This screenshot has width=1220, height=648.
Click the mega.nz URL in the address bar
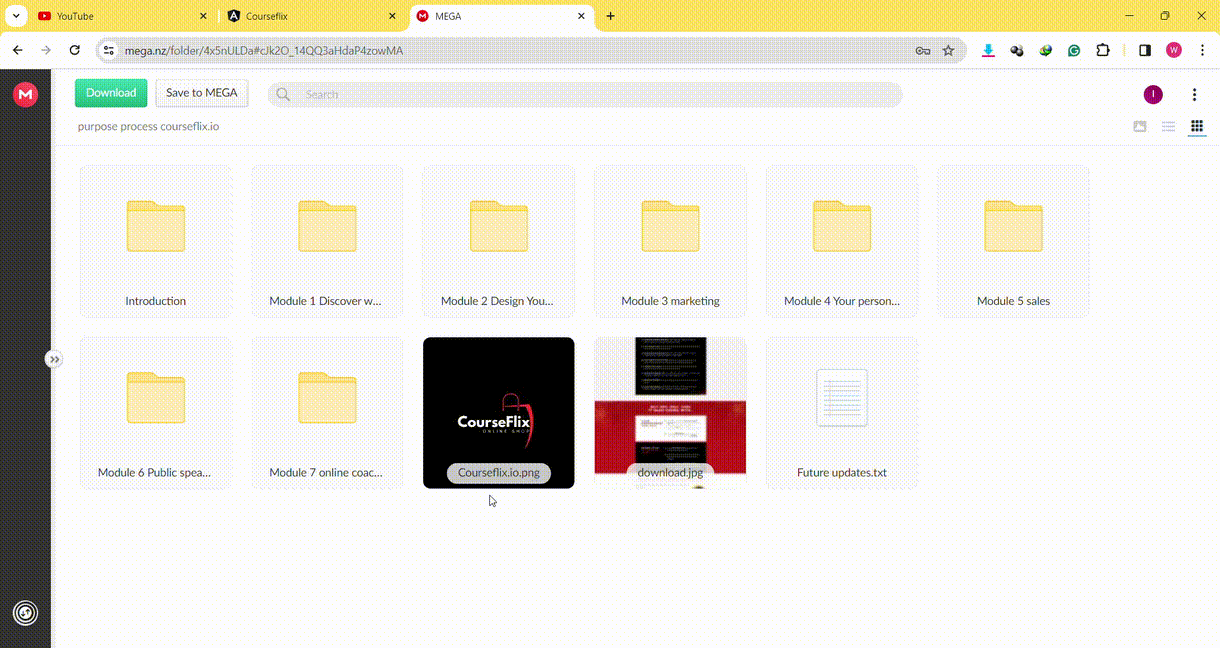click(264, 50)
